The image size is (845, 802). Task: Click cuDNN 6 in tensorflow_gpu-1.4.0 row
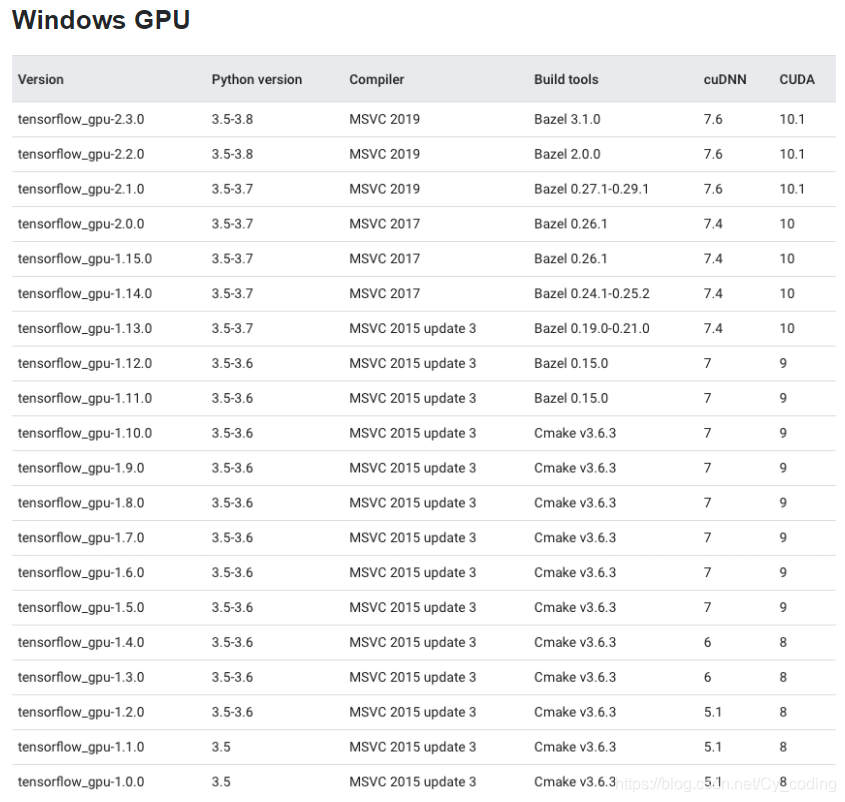click(708, 642)
